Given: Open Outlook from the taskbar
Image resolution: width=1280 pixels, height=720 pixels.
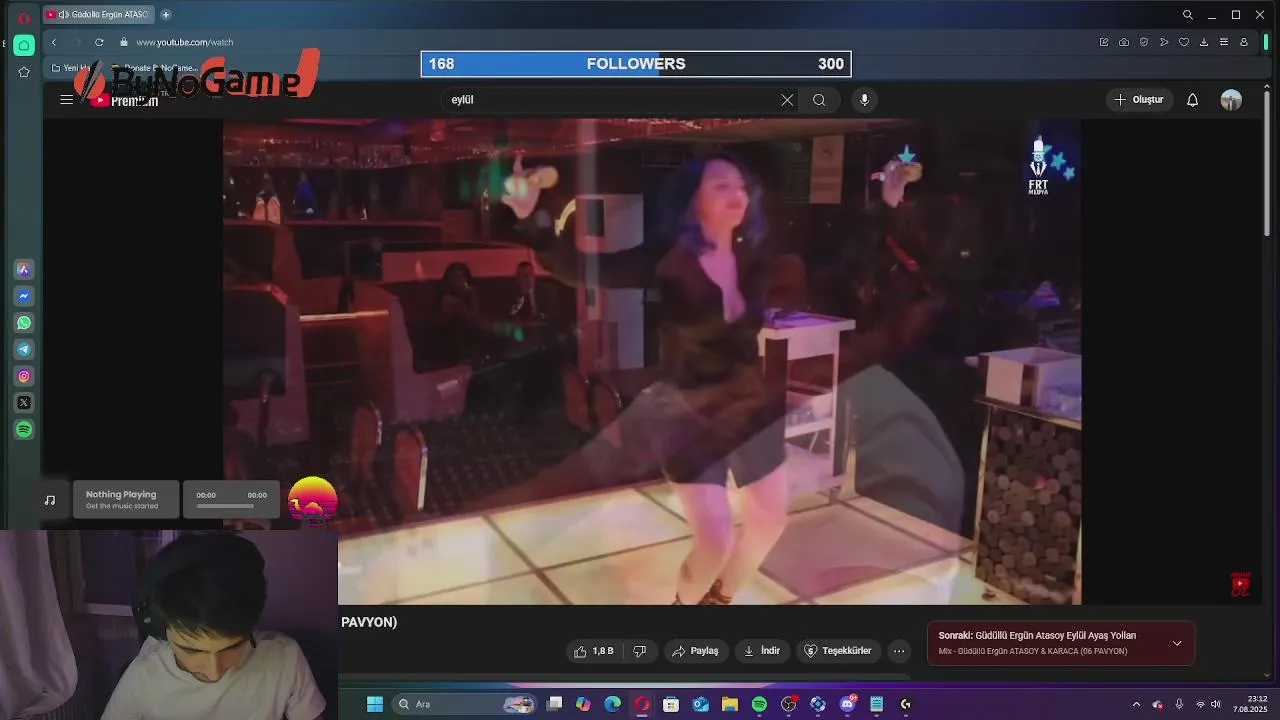Looking at the screenshot, I should tap(701, 704).
